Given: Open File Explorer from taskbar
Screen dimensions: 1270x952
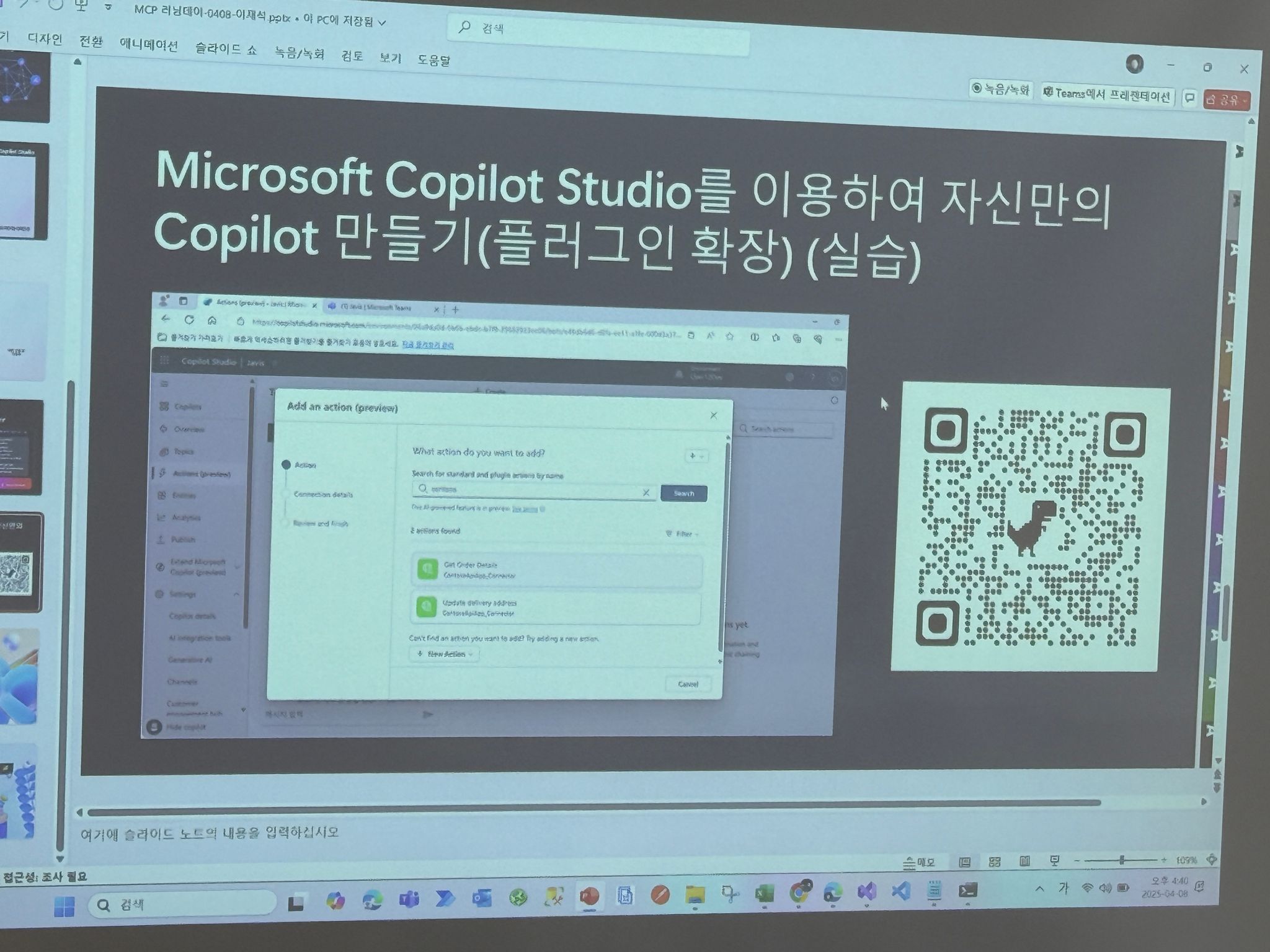Looking at the screenshot, I should (x=695, y=894).
